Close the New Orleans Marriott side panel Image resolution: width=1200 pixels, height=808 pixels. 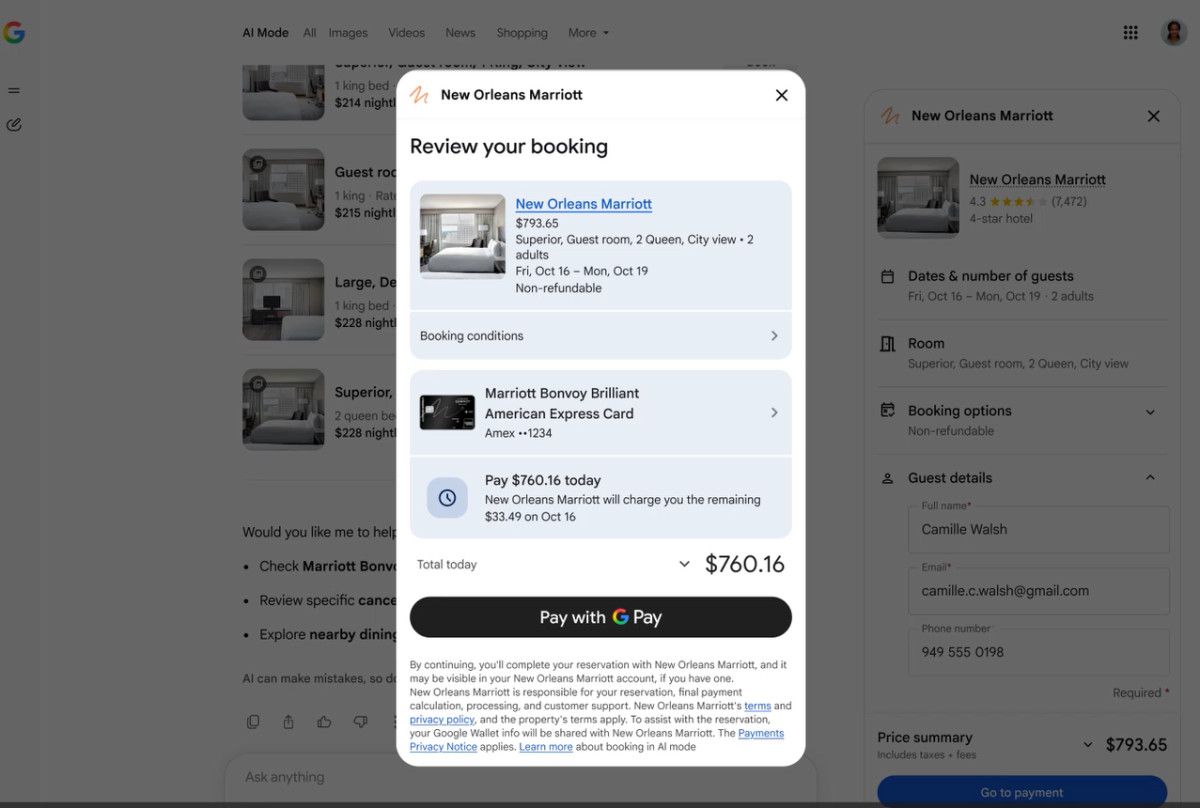[1153, 116]
